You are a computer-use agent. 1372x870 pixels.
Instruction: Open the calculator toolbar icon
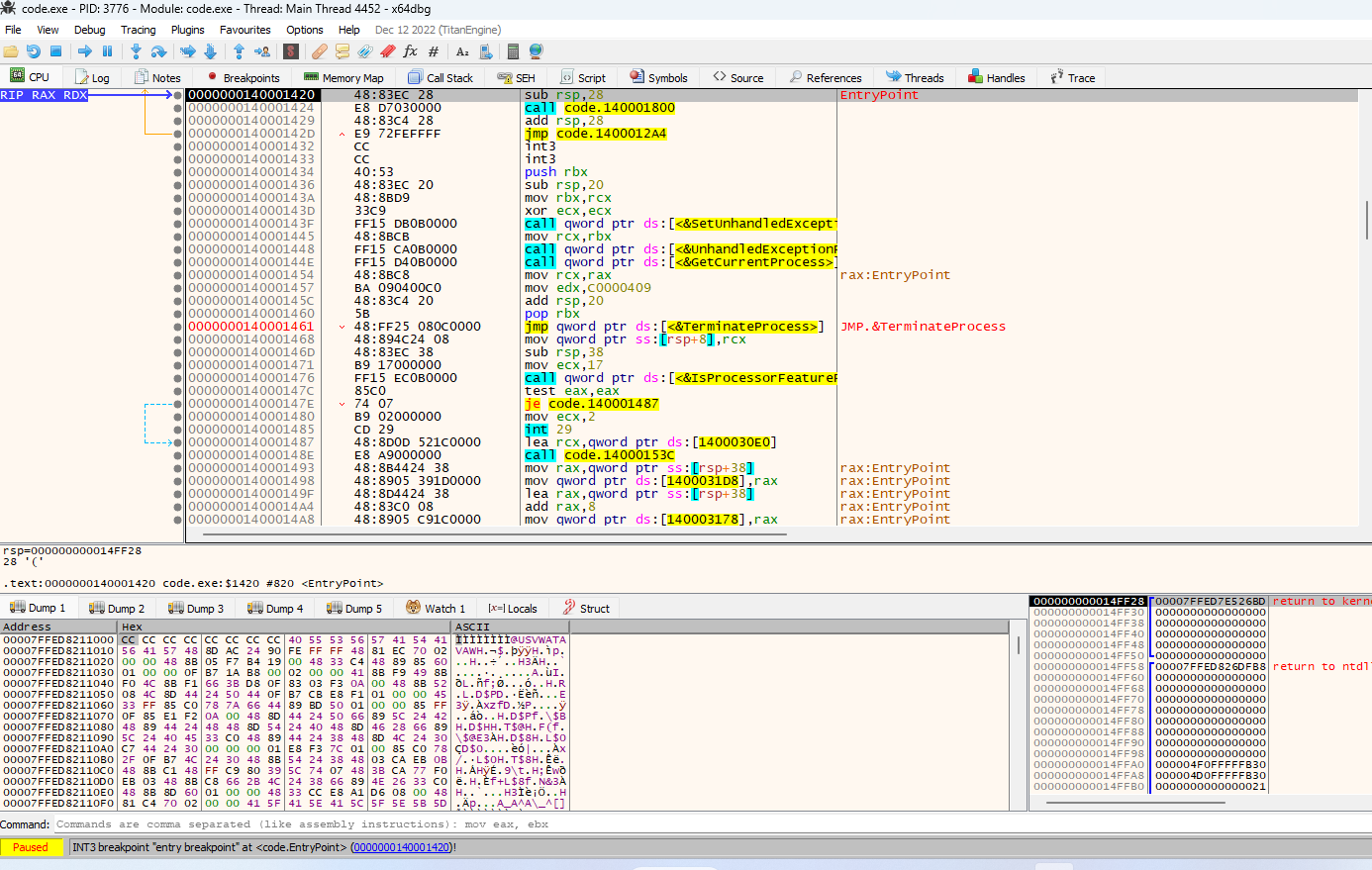coord(513,51)
